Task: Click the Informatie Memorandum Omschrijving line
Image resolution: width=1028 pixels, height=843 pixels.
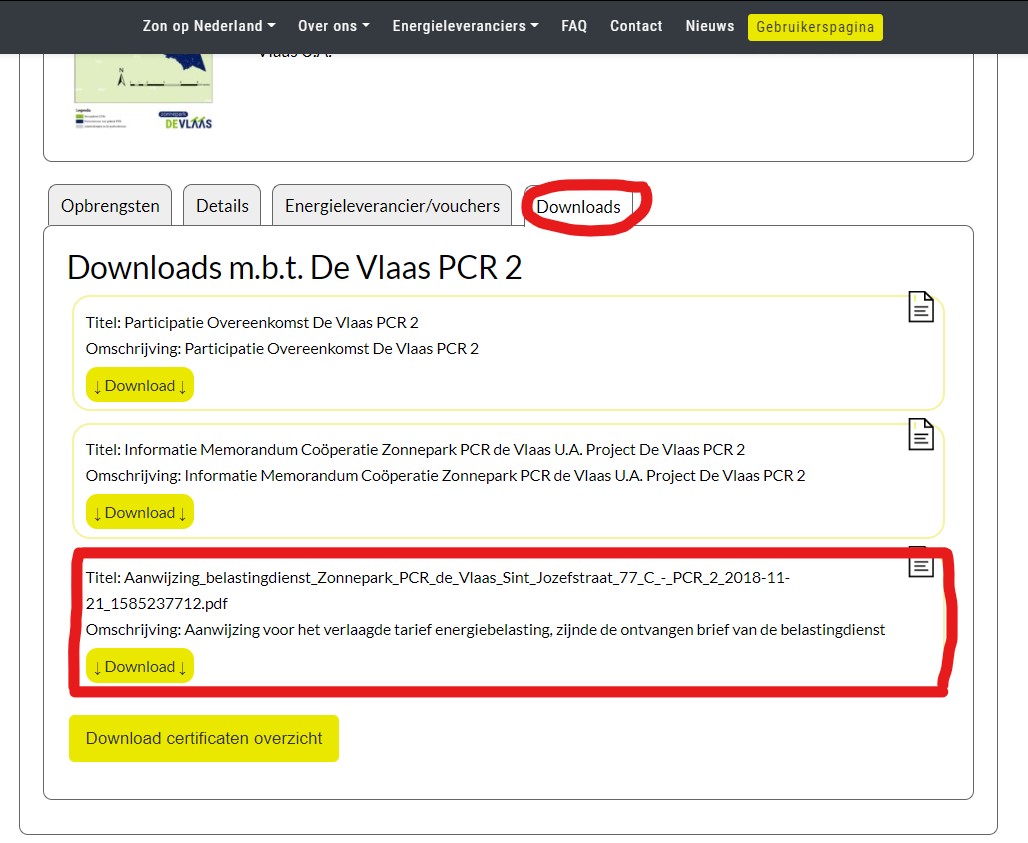Action: [445, 475]
